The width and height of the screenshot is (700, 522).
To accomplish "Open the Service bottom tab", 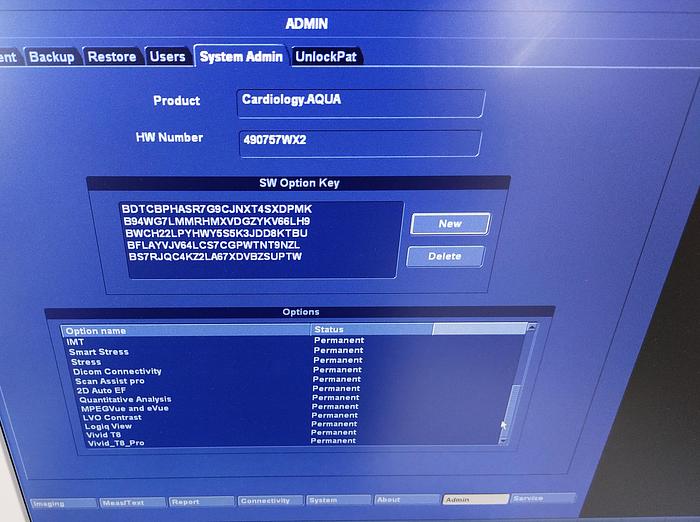I will coord(543,498).
